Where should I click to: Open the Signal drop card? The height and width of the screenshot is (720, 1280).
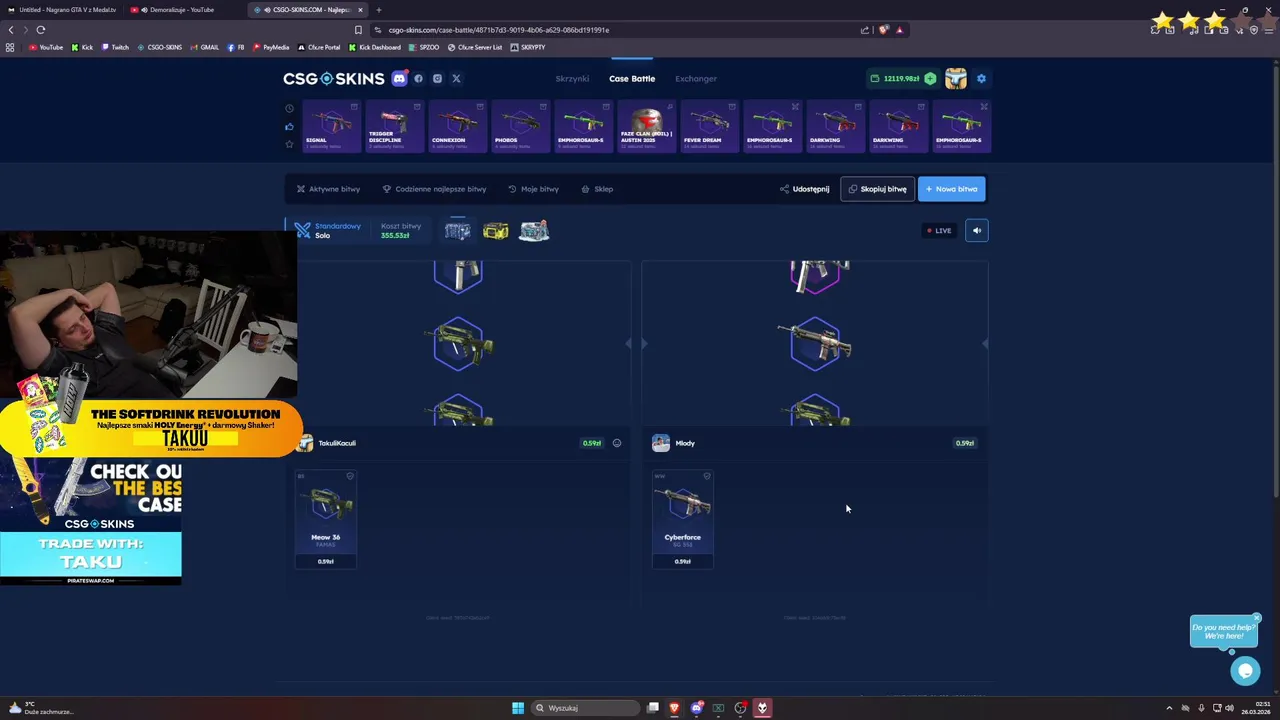pyautogui.click(x=331, y=127)
